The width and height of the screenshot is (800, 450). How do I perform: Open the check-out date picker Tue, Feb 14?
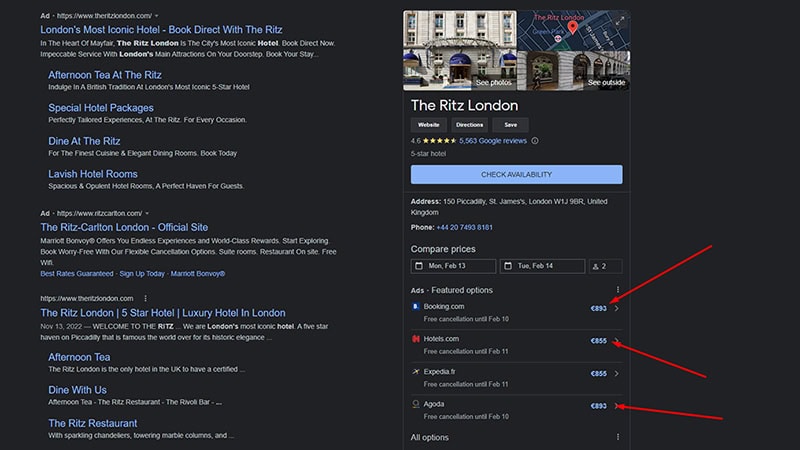(x=541, y=266)
